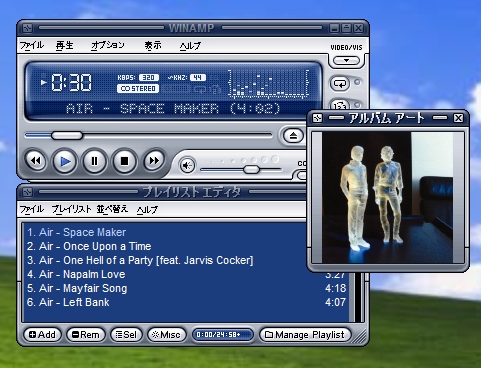481x368 pixels.
Task: Open the ファイル menu in the Playlist Editor
Action: coord(32,209)
